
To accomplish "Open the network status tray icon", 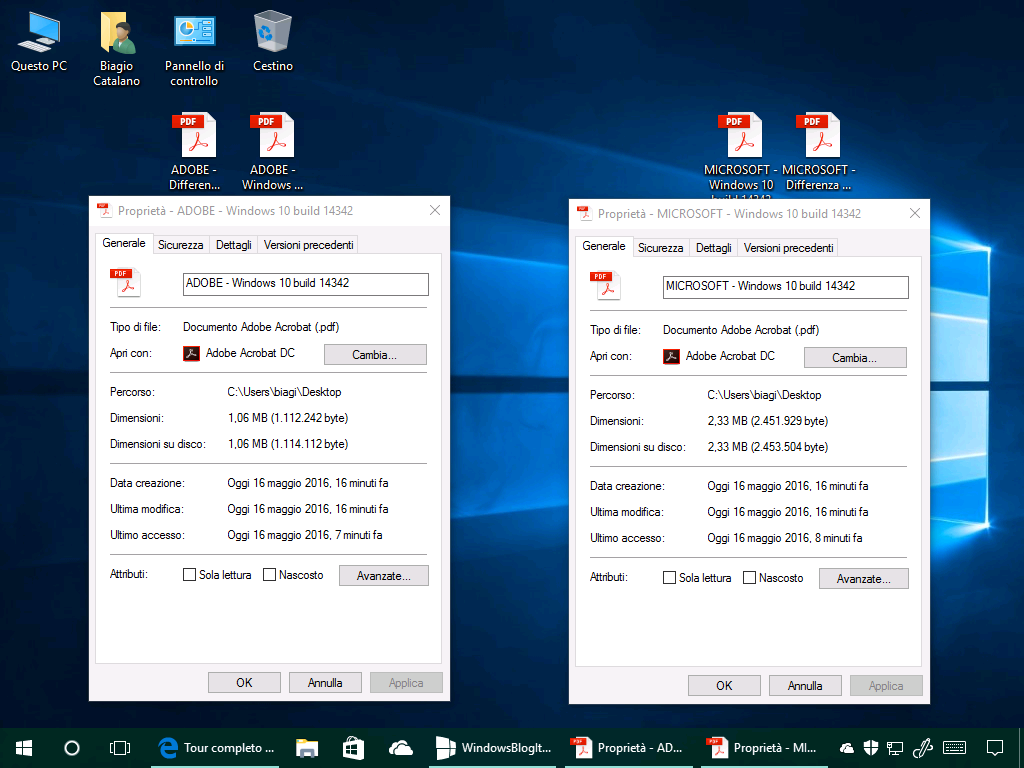I will coord(895,748).
